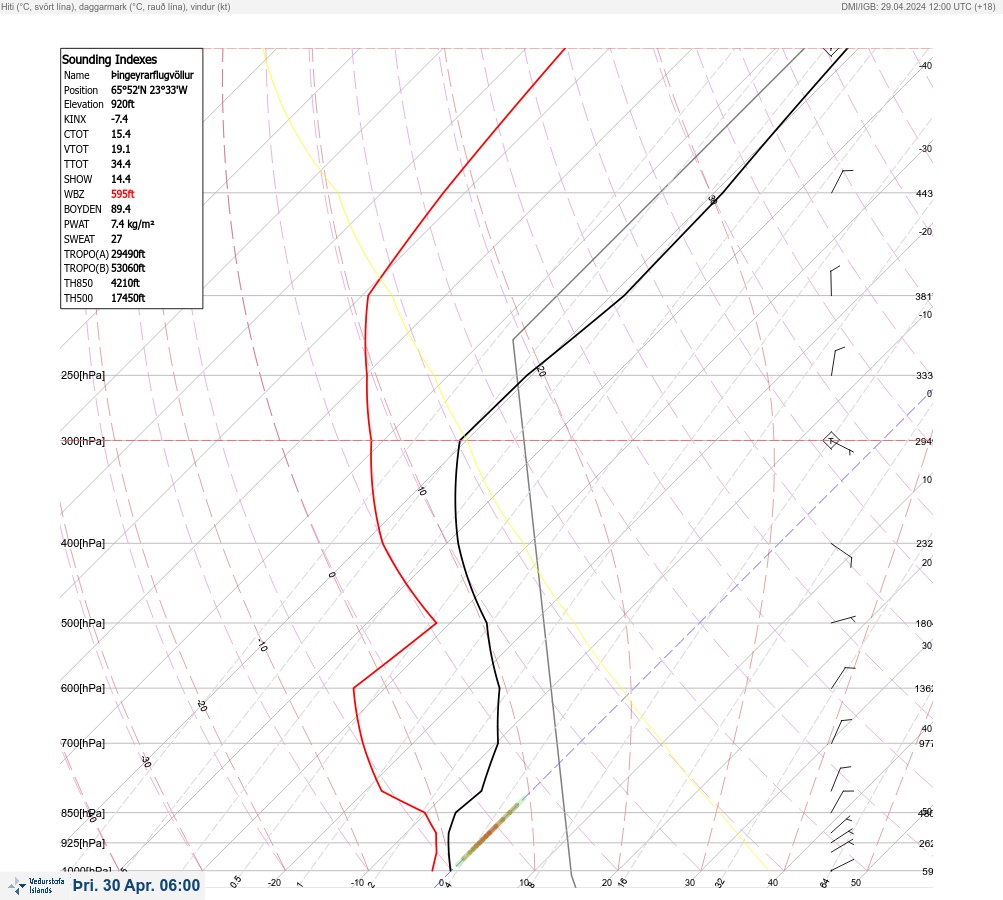Click the 400[hPa] pressure label
Image resolution: width=1003 pixels, height=900 pixels.
[83, 543]
